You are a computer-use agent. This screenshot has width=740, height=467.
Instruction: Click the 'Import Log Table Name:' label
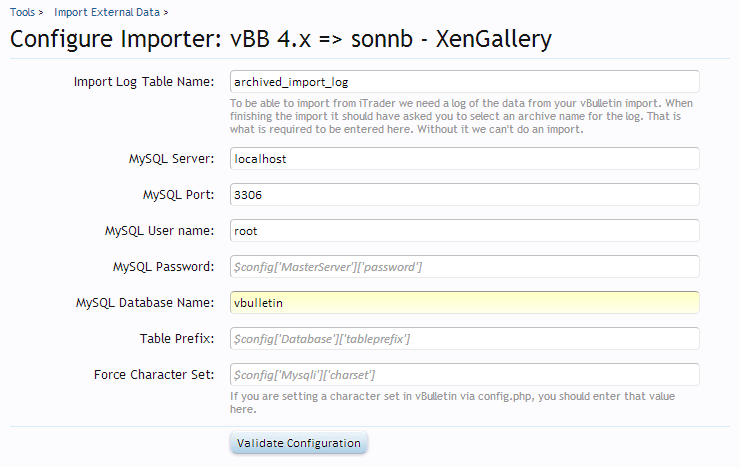click(x=144, y=82)
